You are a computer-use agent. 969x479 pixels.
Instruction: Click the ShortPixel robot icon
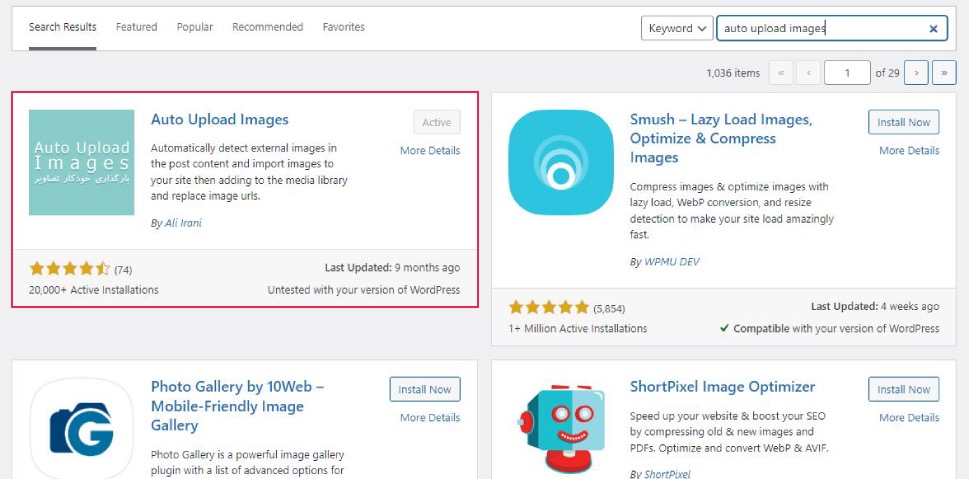561,428
